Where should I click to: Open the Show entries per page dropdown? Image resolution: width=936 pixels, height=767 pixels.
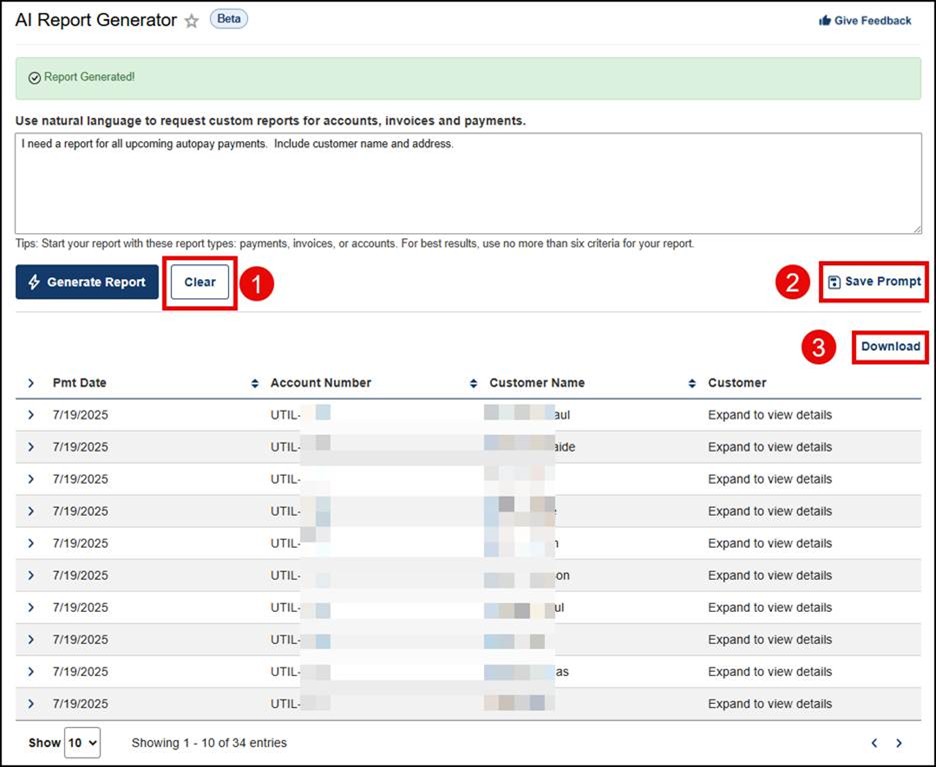click(x=82, y=743)
